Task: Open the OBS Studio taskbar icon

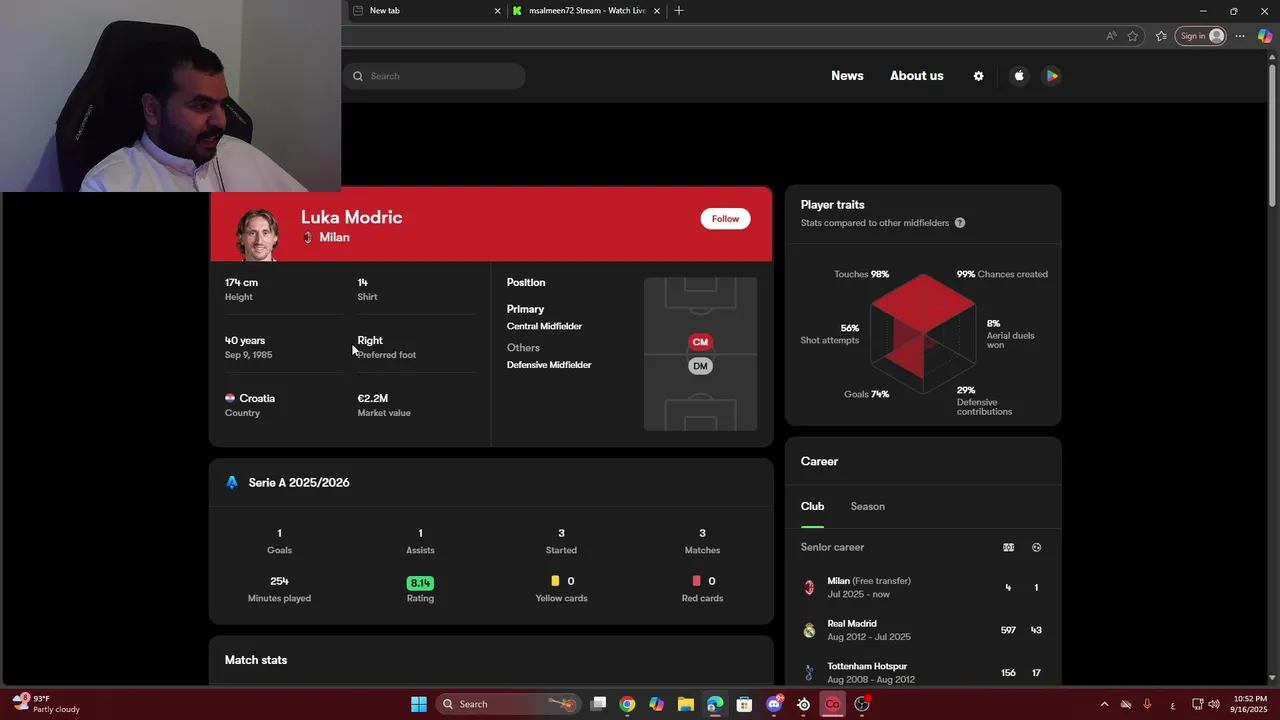Action: 862,704
